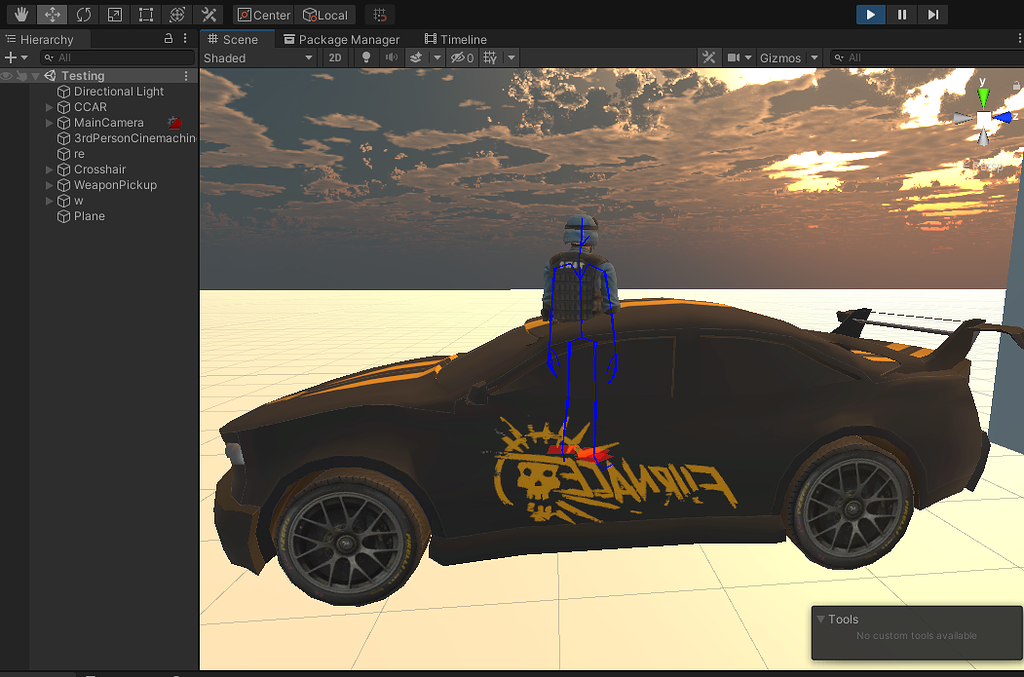Click the Hierarchy search field
This screenshot has width=1024, height=677.
pyautogui.click(x=118, y=57)
